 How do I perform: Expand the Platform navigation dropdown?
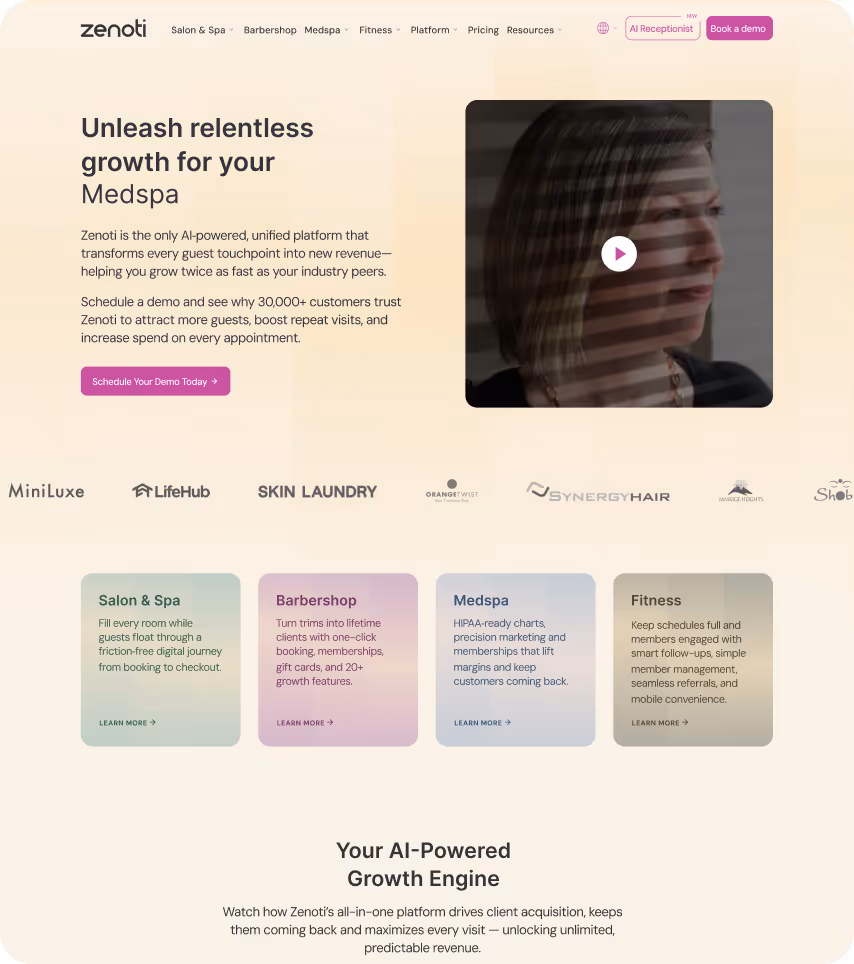click(x=433, y=30)
